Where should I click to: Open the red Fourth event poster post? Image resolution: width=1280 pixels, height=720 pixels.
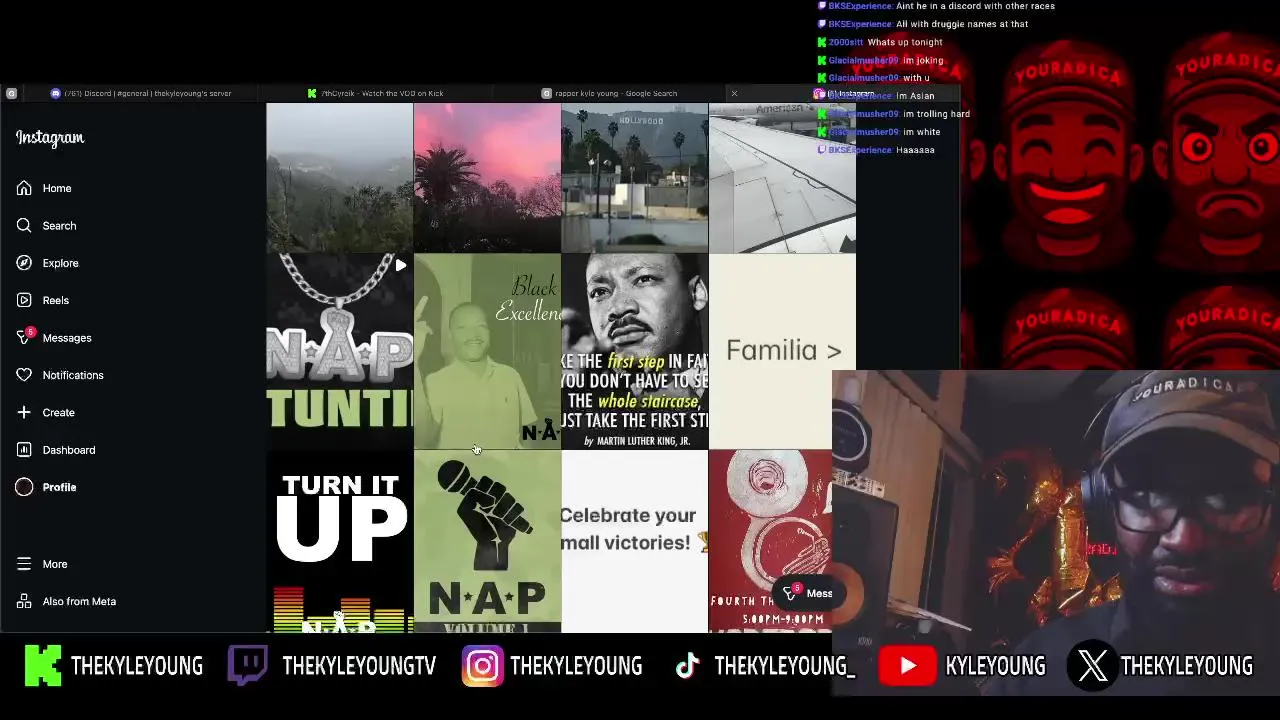[x=770, y=541]
